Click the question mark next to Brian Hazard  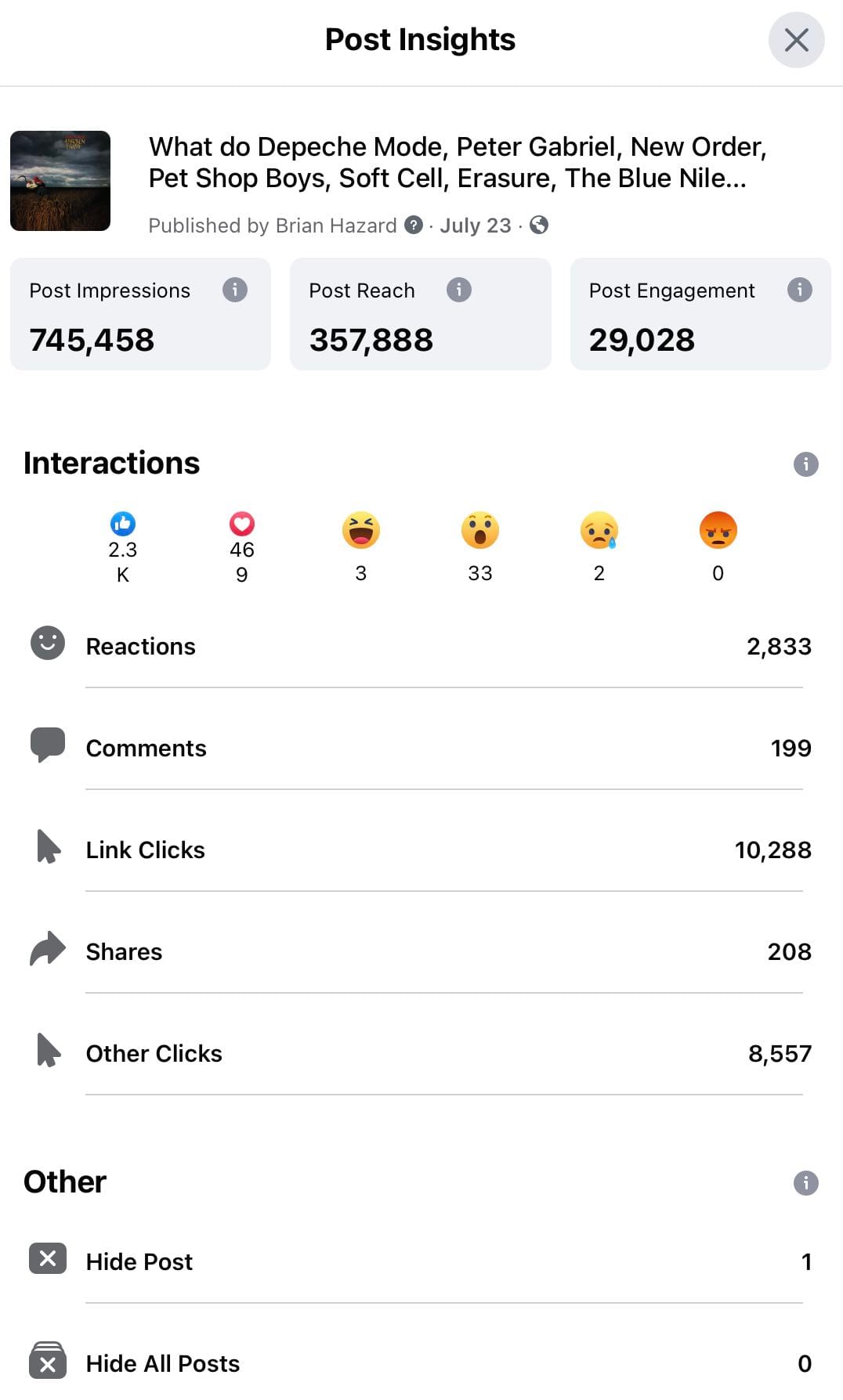click(414, 226)
